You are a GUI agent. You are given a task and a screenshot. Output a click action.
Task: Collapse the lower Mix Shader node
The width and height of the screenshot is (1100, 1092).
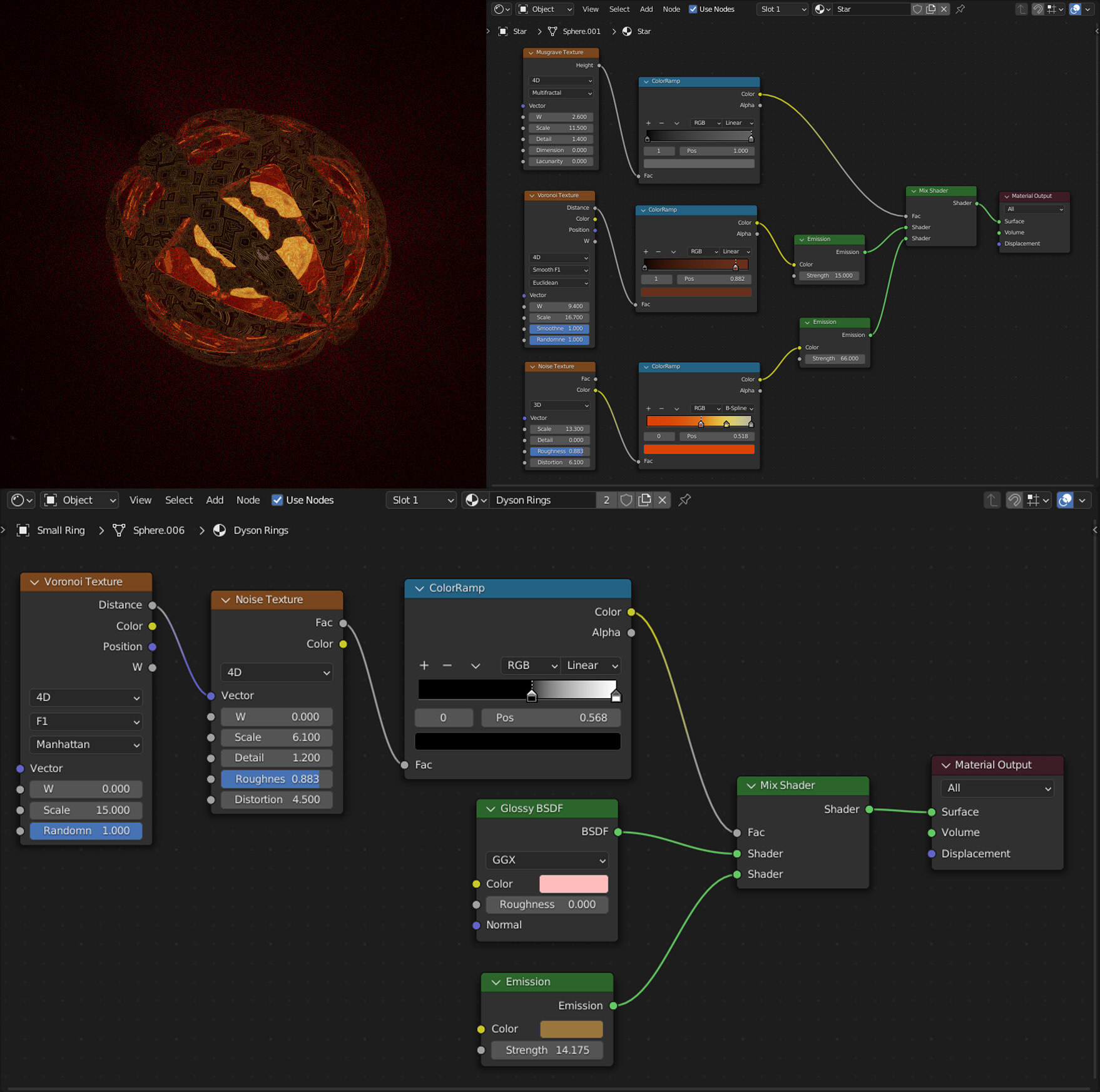(x=751, y=786)
